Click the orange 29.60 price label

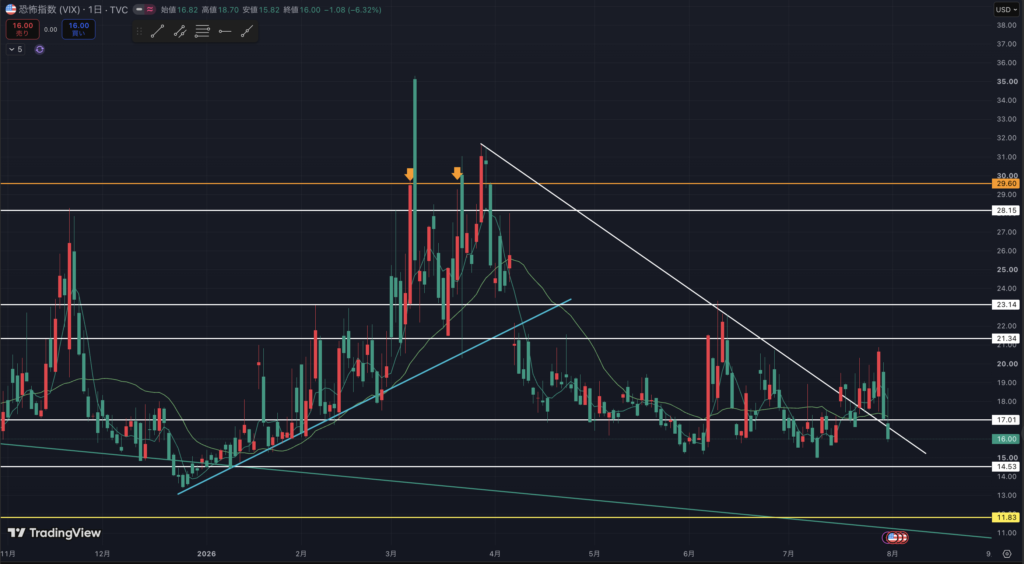pos(1005,184)
